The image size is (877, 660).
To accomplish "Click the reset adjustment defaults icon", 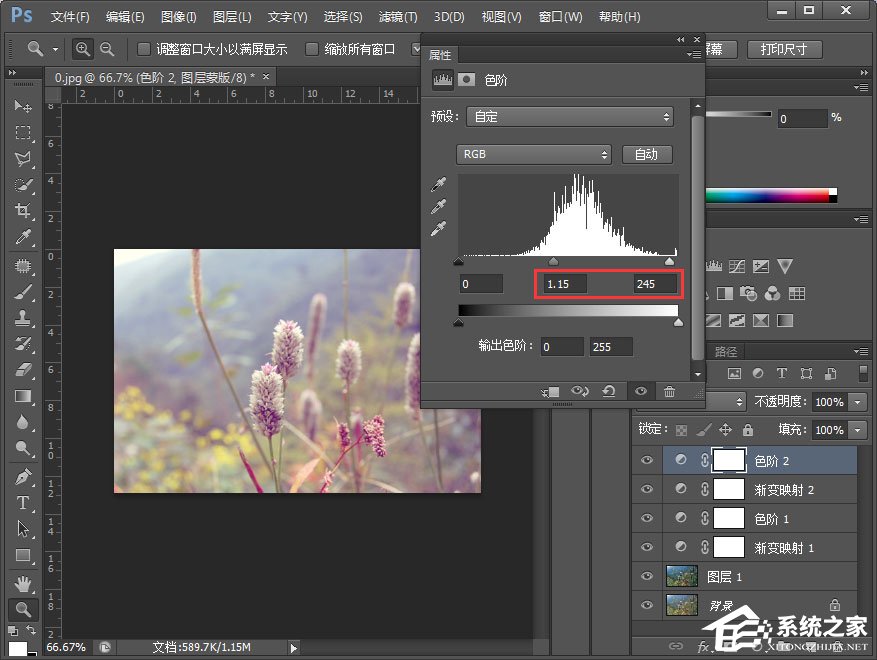I will pyautogui.click(x=609, y=392).
